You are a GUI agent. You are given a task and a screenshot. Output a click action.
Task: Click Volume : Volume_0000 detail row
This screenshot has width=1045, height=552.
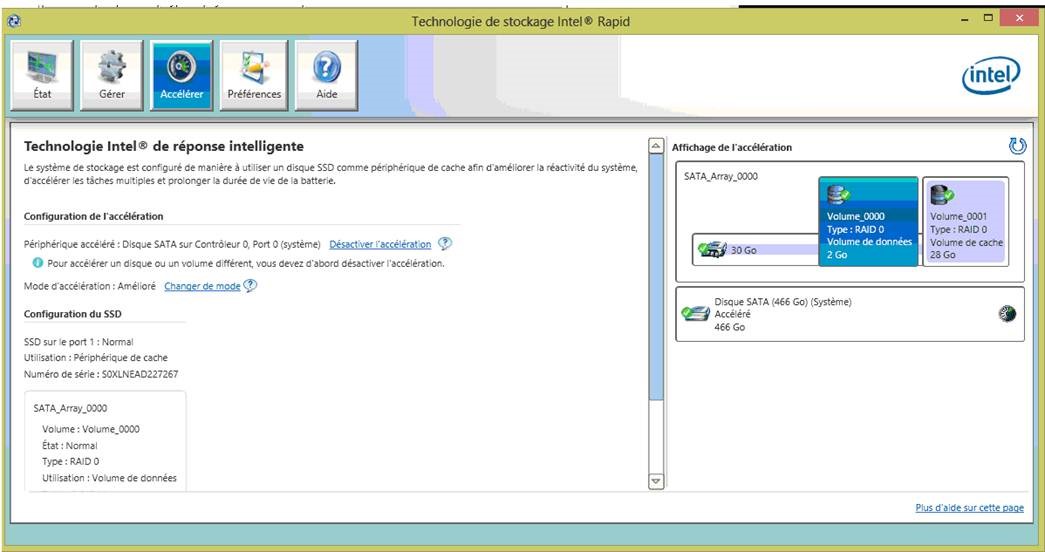tap(91, 429)
